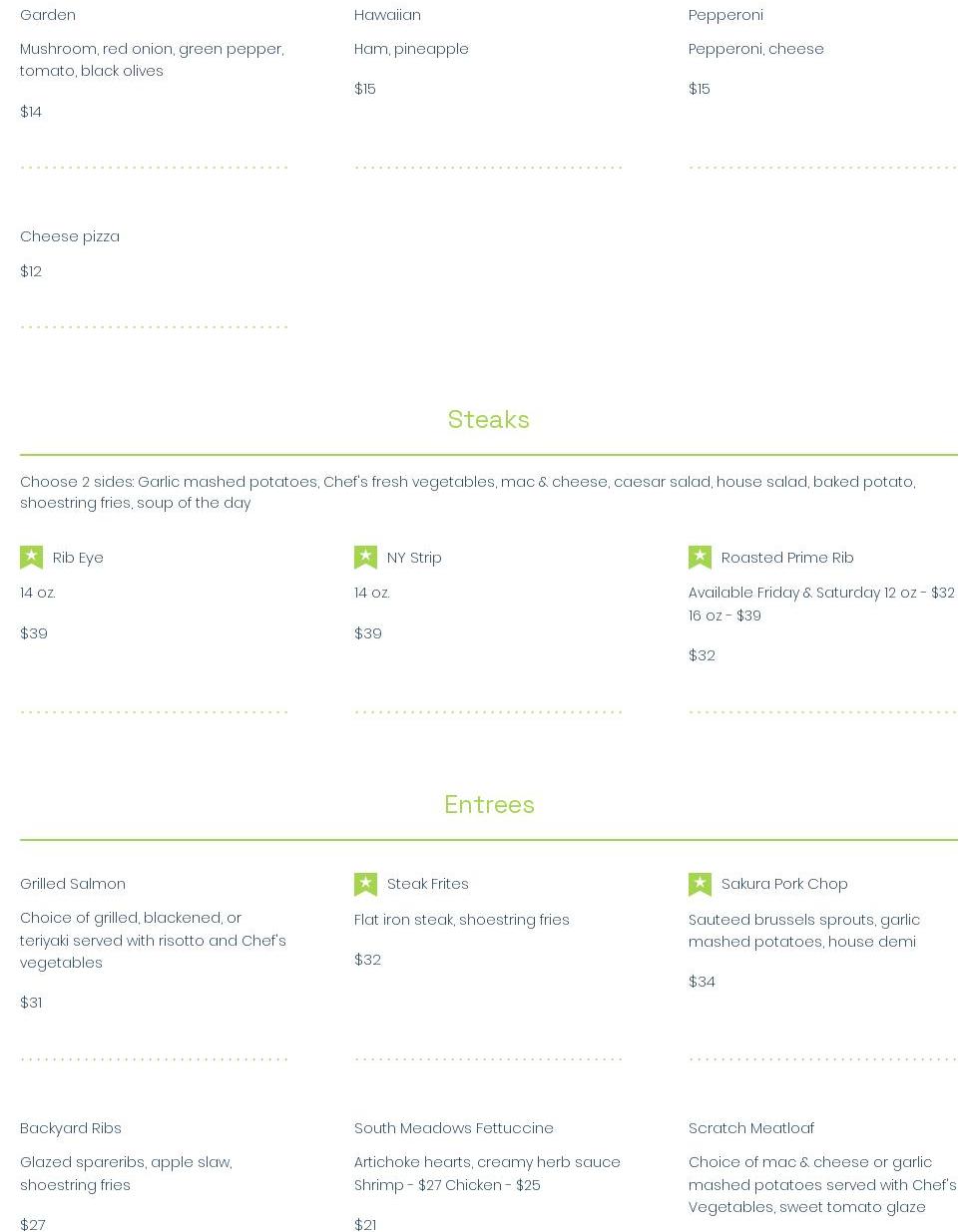This screenshot has height=1232, width=963.
Task: Click the star badge next to Steak Frites
Action: (x=365, y=884)
